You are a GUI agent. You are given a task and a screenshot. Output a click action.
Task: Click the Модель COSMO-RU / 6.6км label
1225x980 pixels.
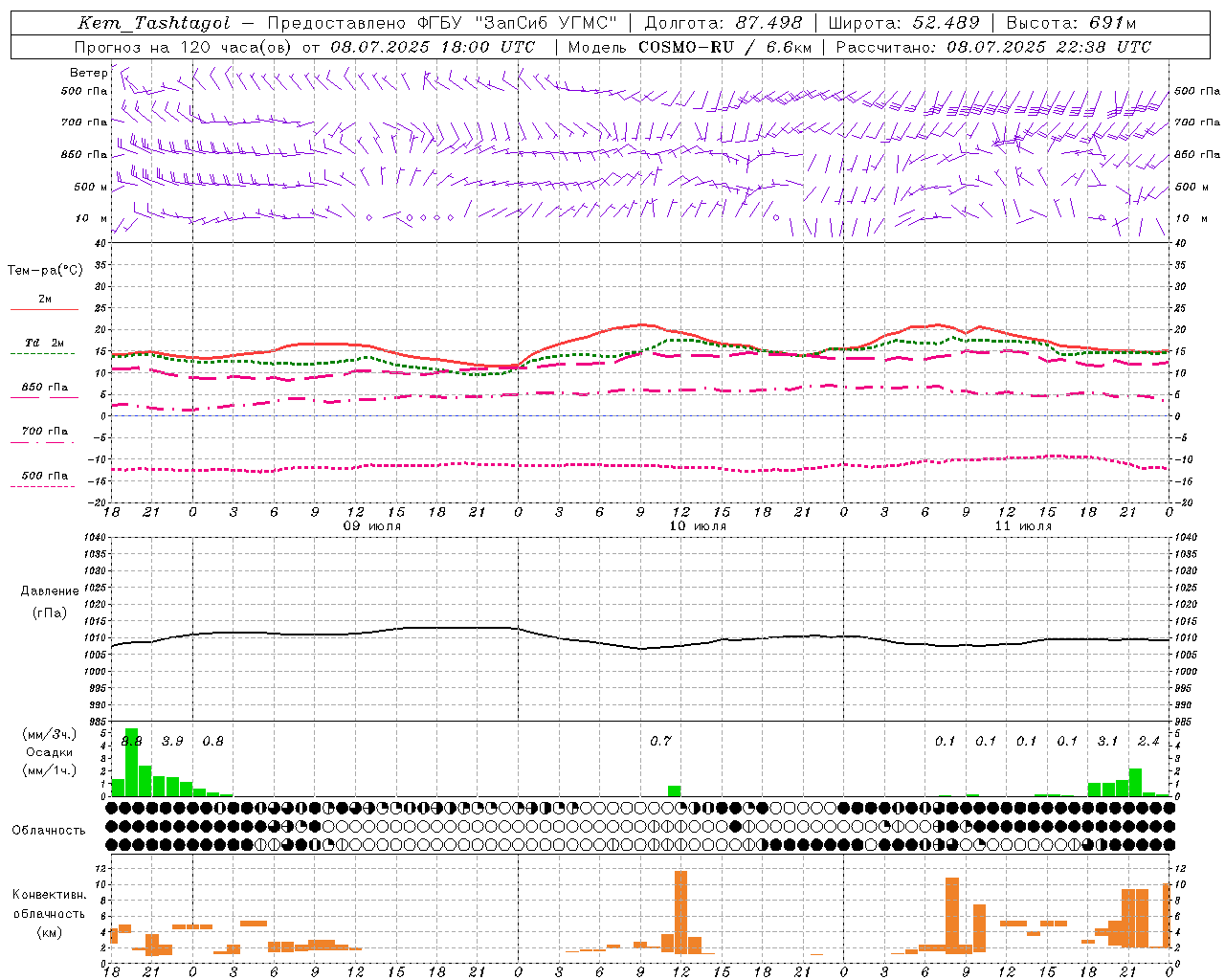[x=689, y=47]
